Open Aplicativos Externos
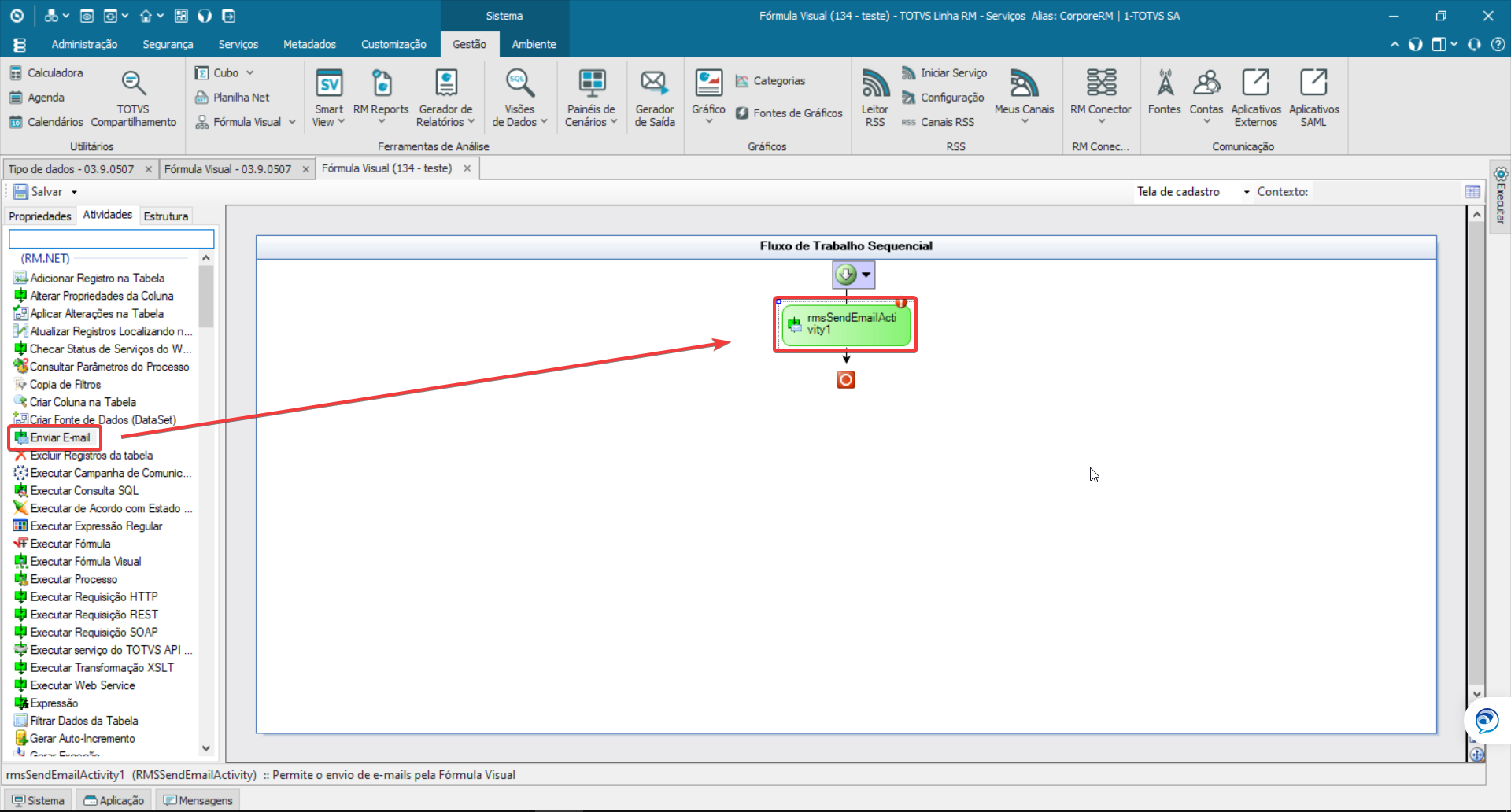The height and width of the screenshot is (812, 1511). 1256,98
